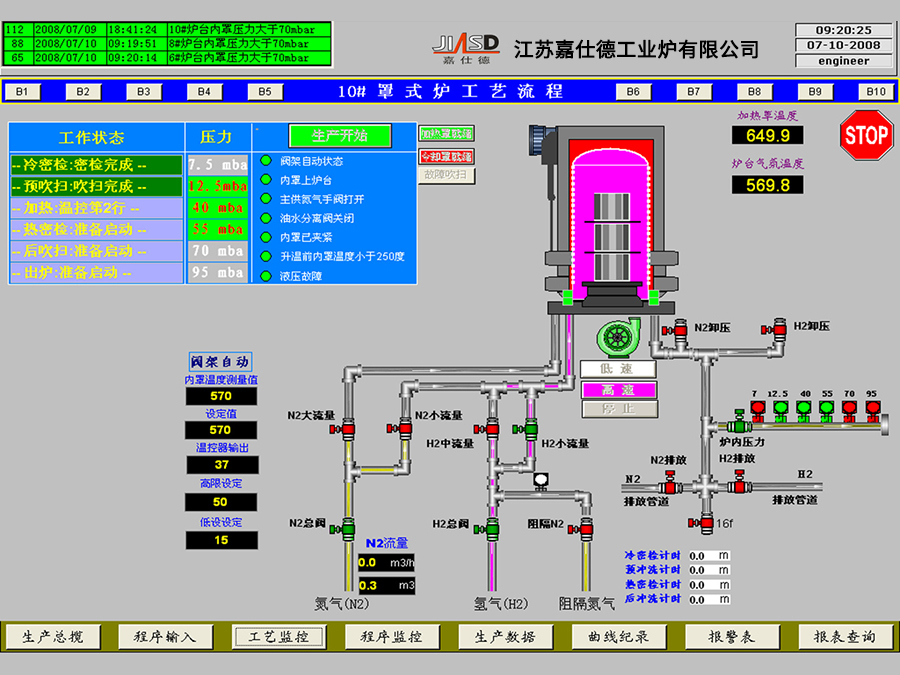Click the 生产开始 button
900x675 pixels.
340,135
